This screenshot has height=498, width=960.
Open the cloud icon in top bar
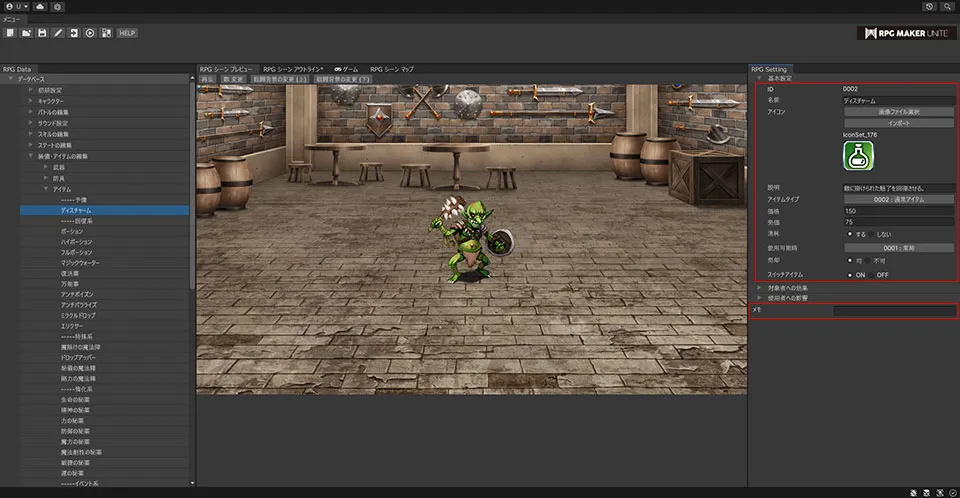click(39, 7)
